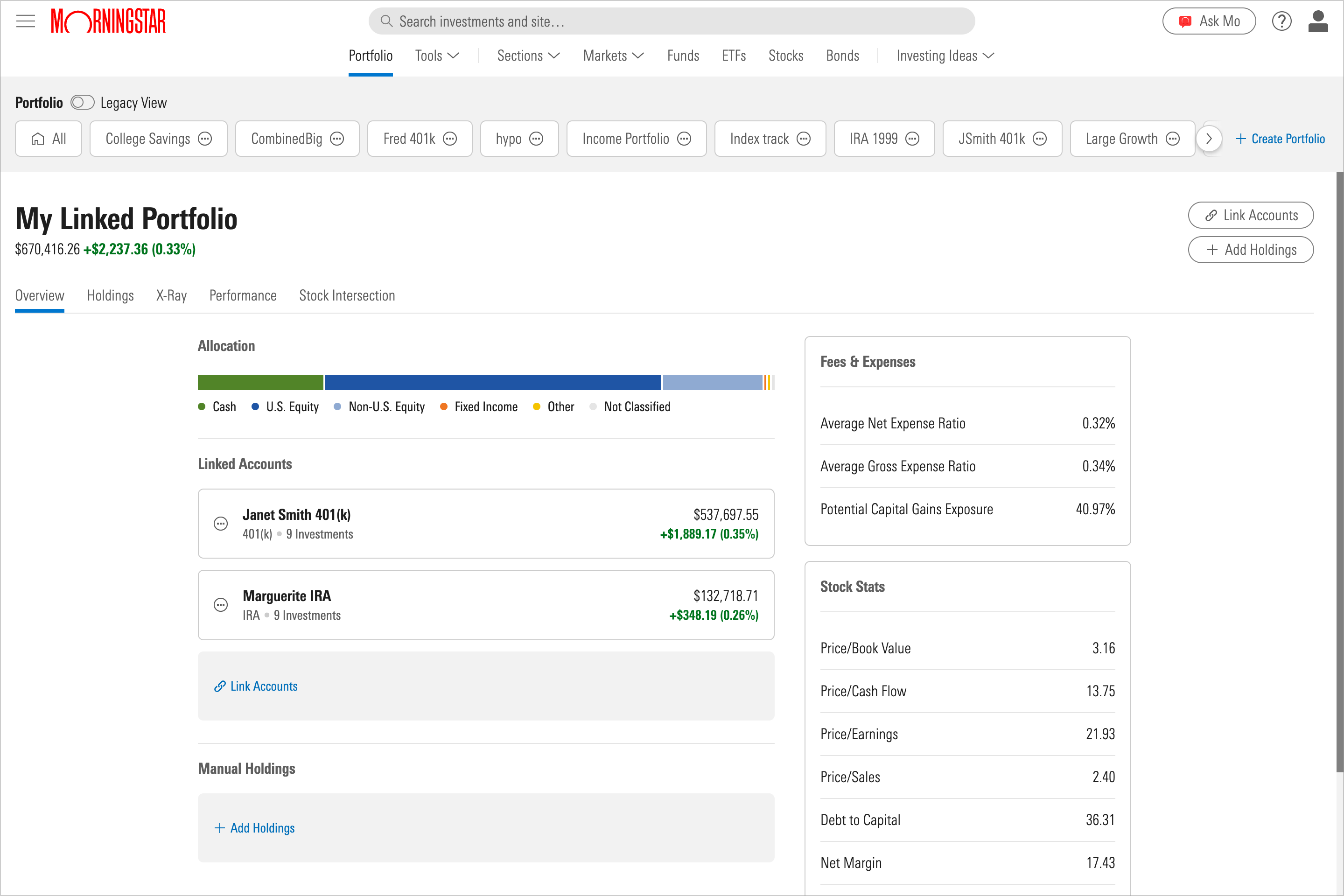The width and height of the screenshot is (1344, 896).
Task: Expand the Investing Ideas dropdown
Action: [946, 56]
